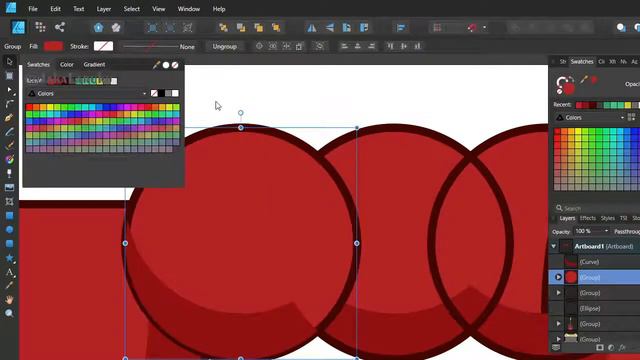Select the Zoom tool
The height and width of the screenshot is (360, 640).
pos(9,313)
